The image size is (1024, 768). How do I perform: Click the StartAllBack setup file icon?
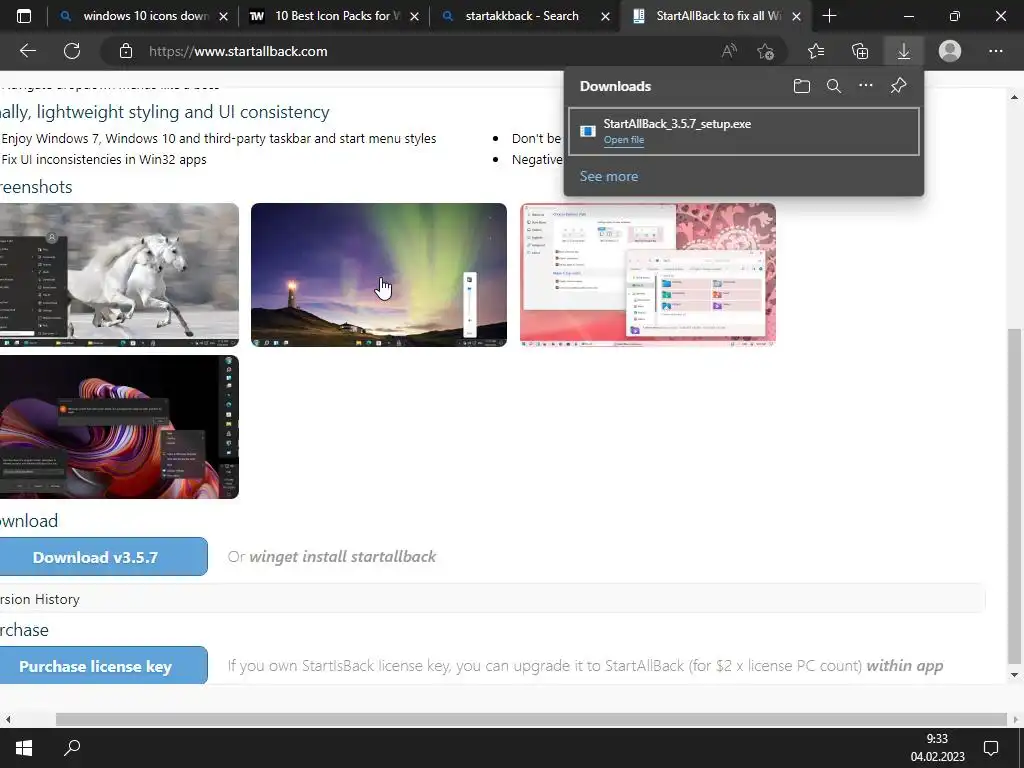(588, 131)
